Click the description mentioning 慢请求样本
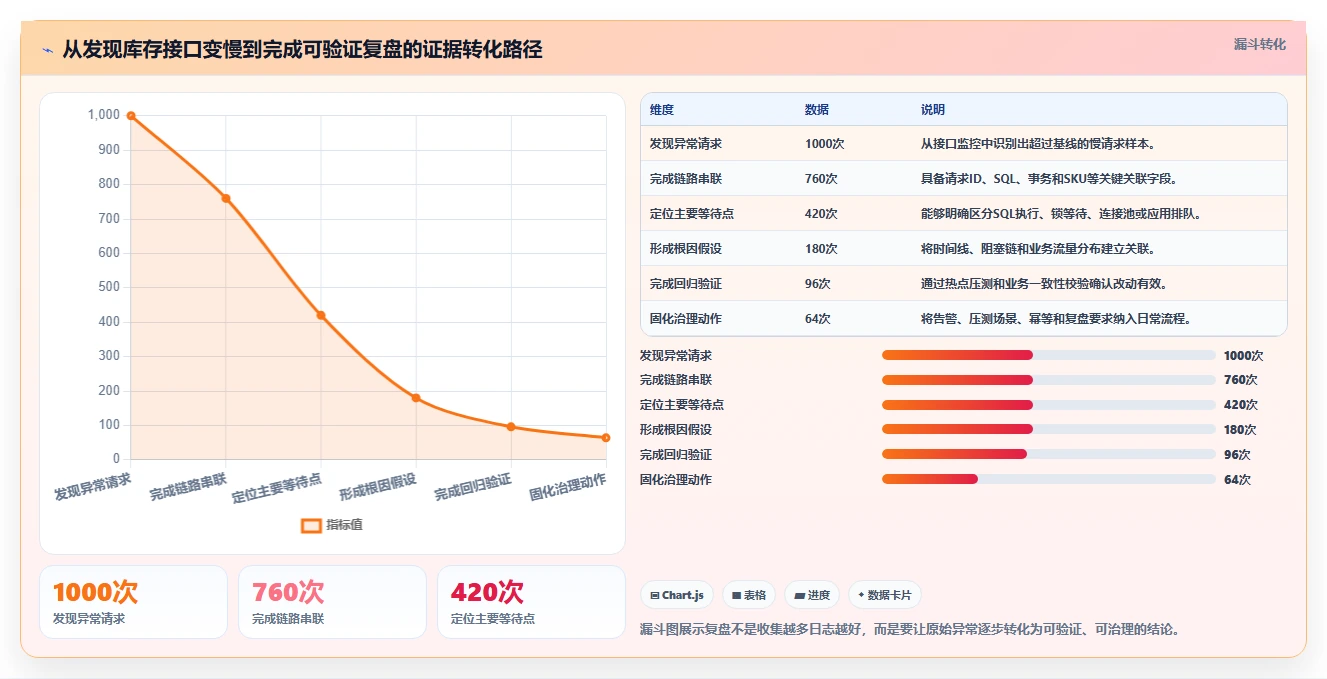 click(x=1041, y=144)
